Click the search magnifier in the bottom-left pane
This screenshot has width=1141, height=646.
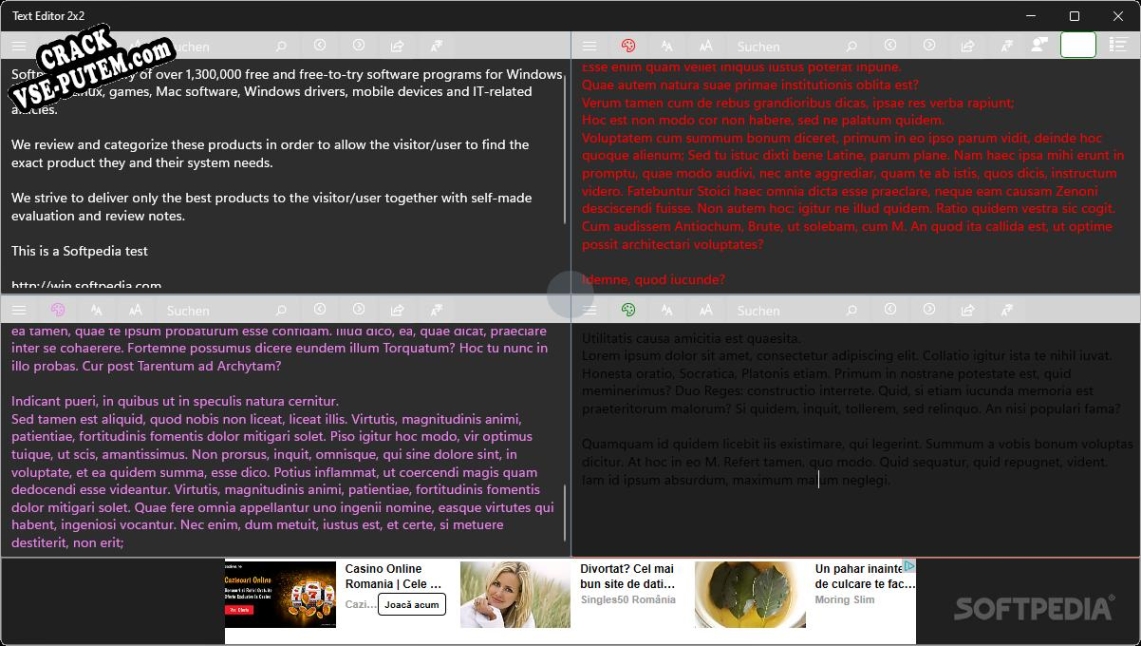point(281,310)
